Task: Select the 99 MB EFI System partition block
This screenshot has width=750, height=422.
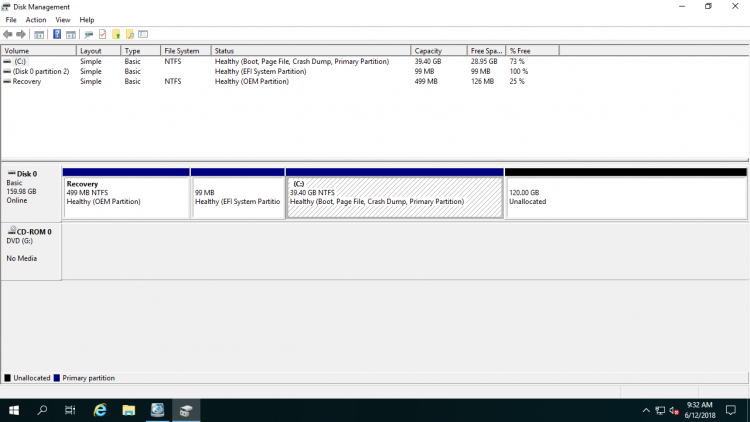Action: click(237, 193)
